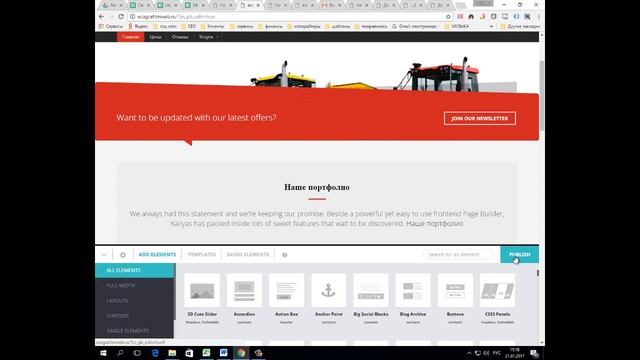Image resolution: width=640 pixels, height=360 pixels.
Task: Open Microsoft Store from taskbar
Action: pyautogui.click(x=189, y=353)
